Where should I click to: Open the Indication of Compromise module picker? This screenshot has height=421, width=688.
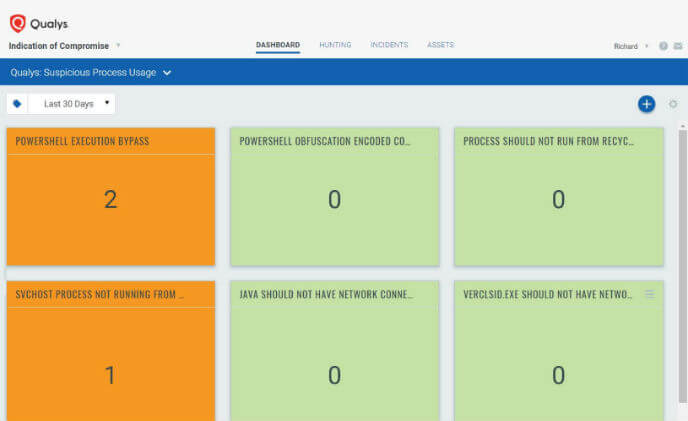(x=64, y=46)
